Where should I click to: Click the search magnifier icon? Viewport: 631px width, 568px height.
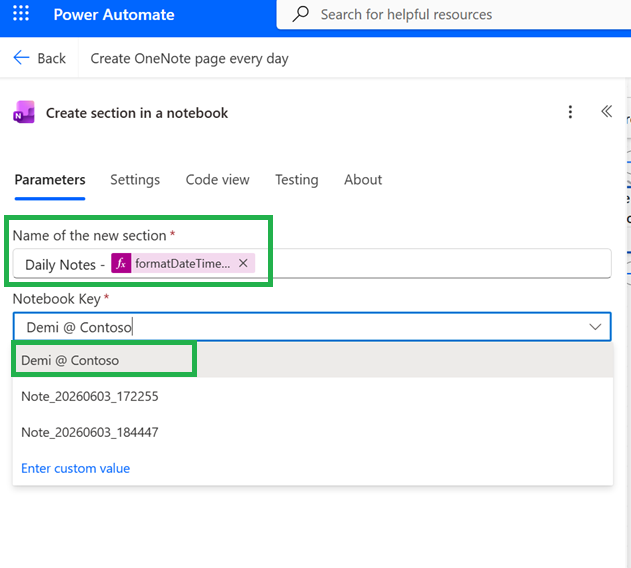point(301,14)
